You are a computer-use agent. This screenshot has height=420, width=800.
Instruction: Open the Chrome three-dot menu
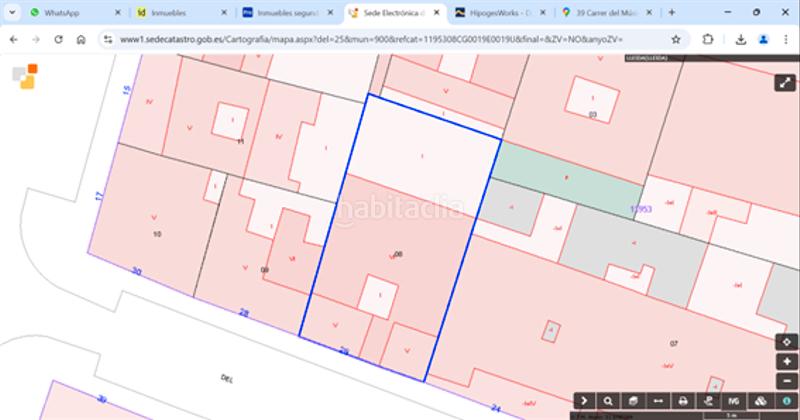point(787,39)
